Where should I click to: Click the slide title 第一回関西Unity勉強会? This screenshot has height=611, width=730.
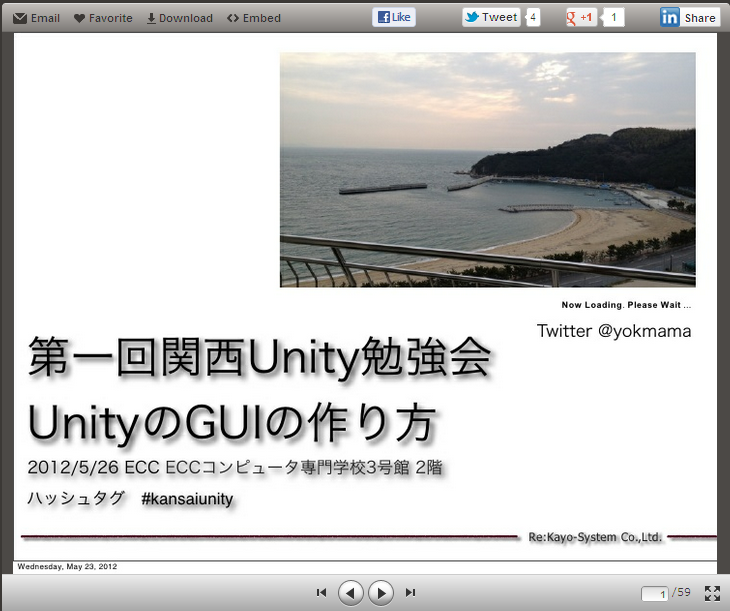pyautogui.click(x=260, y=358)
